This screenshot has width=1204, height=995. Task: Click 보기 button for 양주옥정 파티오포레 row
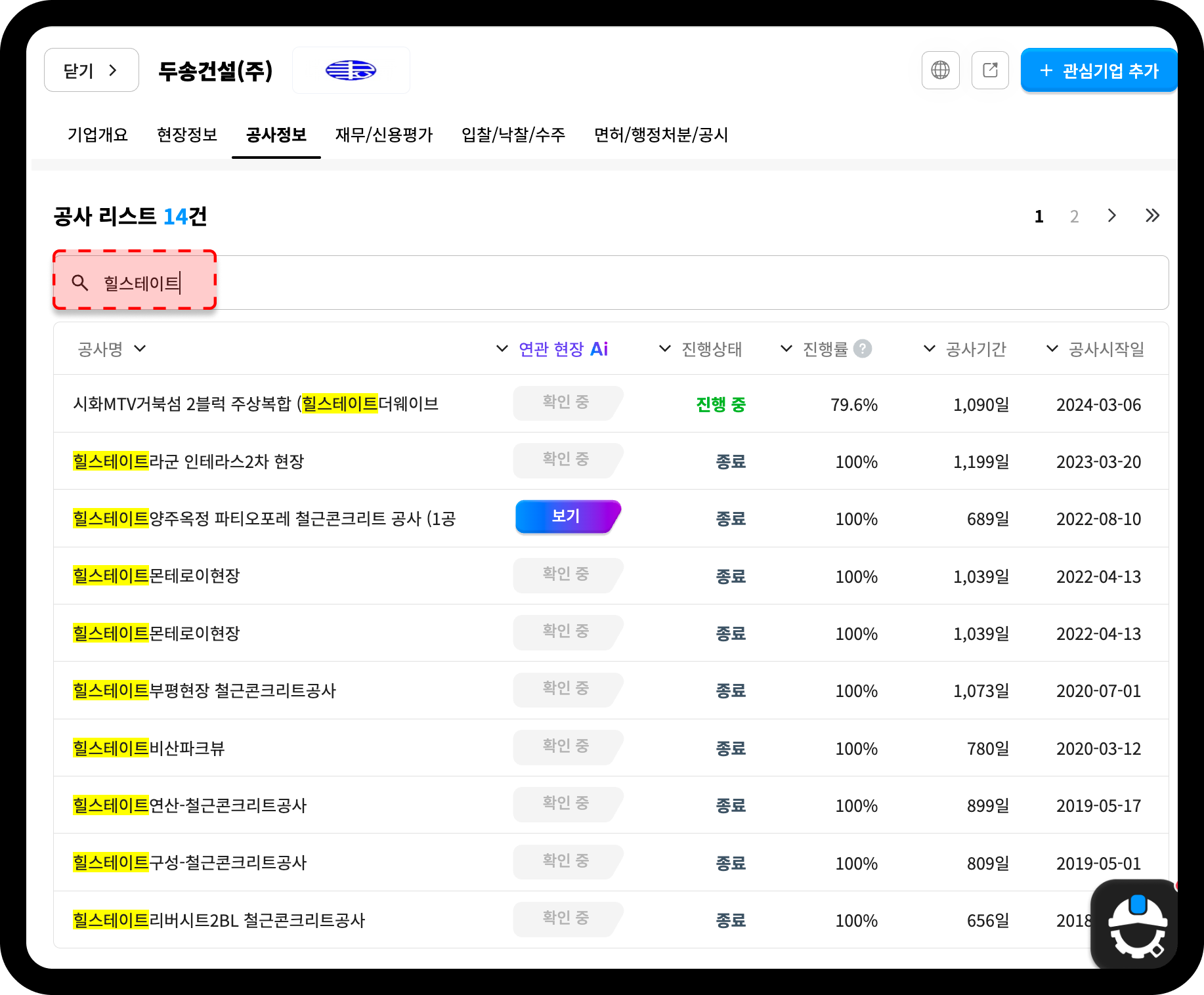coord(568,517)
